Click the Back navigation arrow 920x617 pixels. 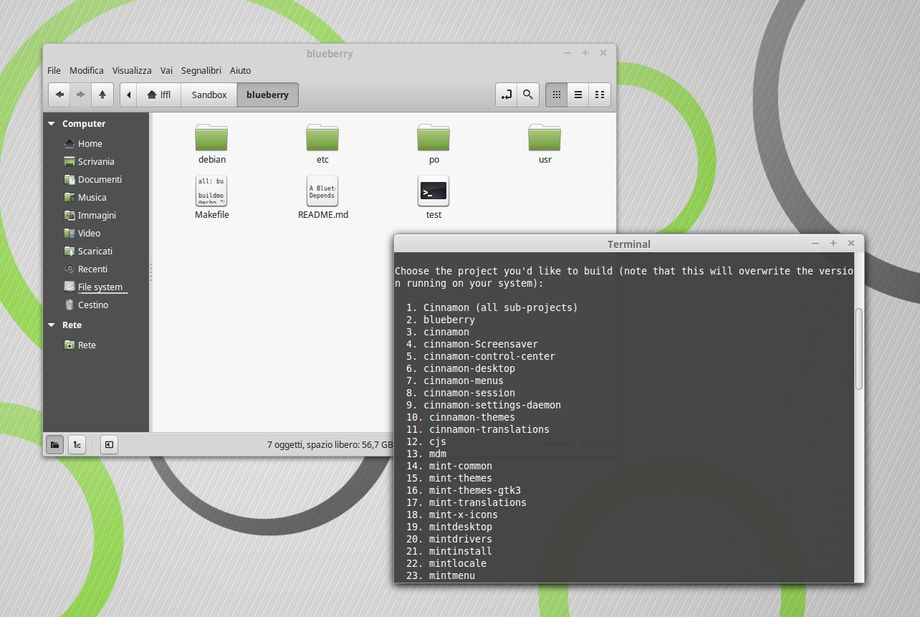59,95
